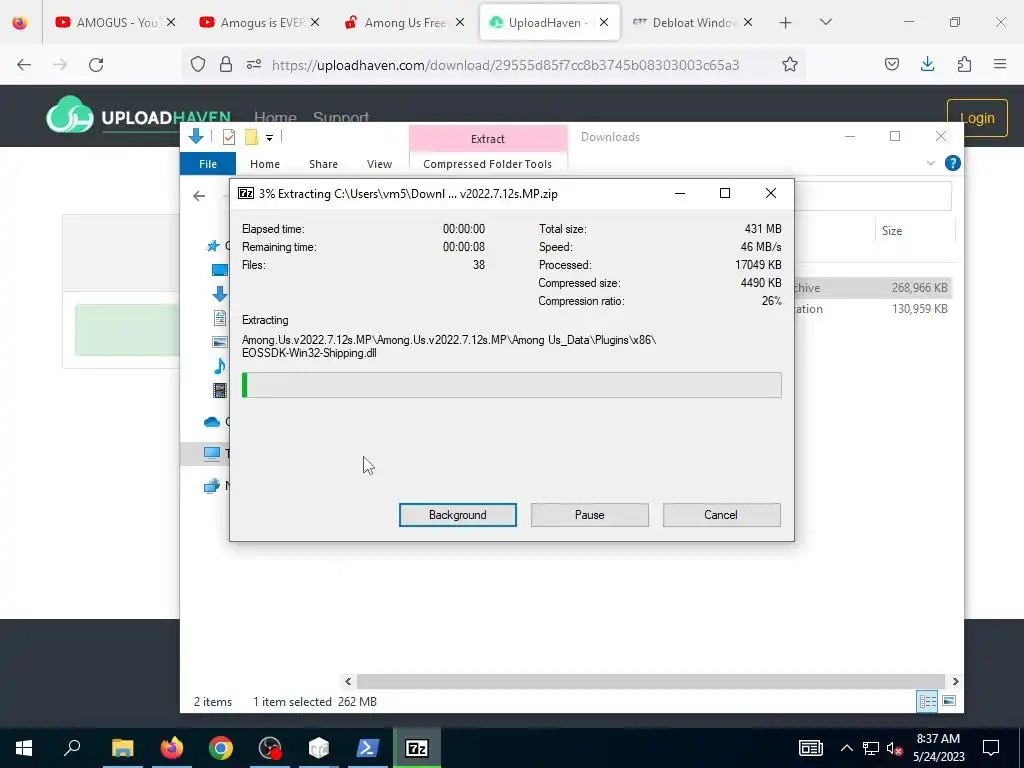This screenshot has width=1024, height=768.
Task: List all Firefox tabs dropdown
Action: pyautogui.click(x=825, y=22)
